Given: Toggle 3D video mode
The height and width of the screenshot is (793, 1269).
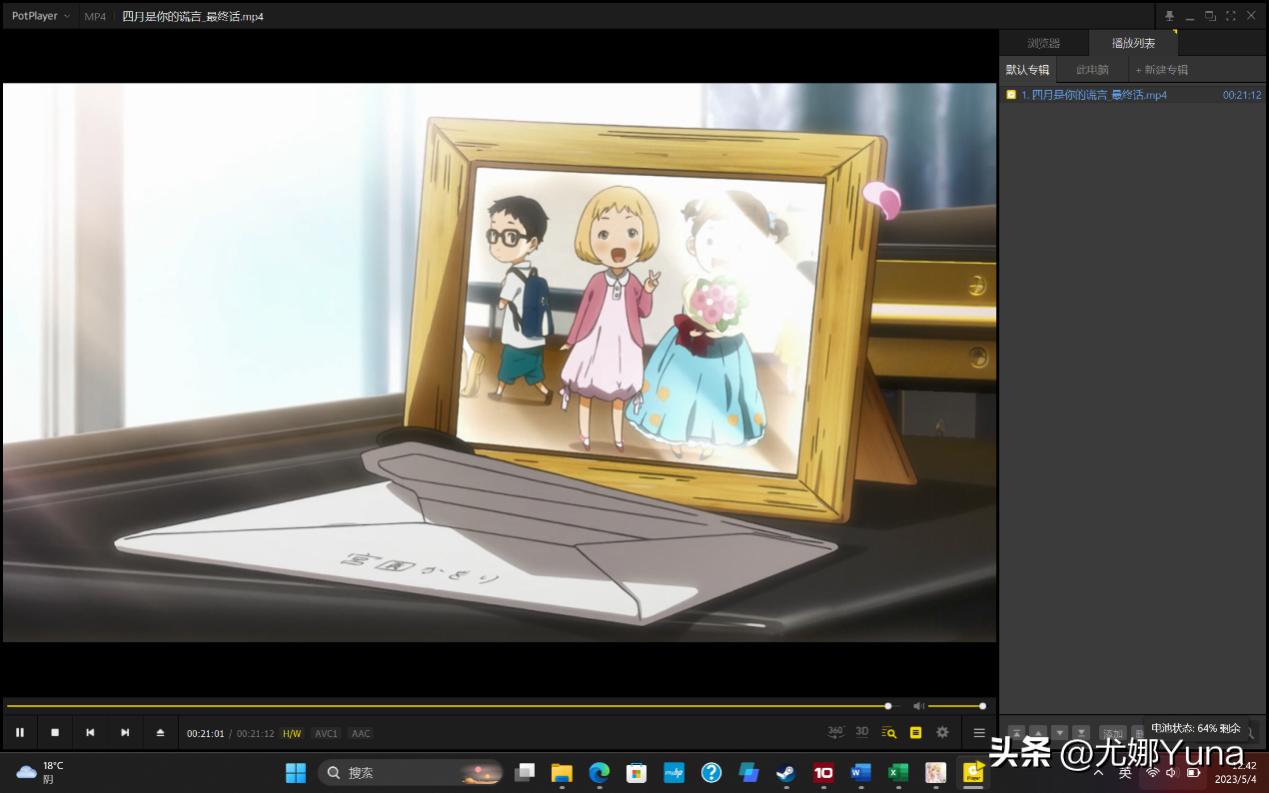Looking at the screenshot, I should click(862, 732).
